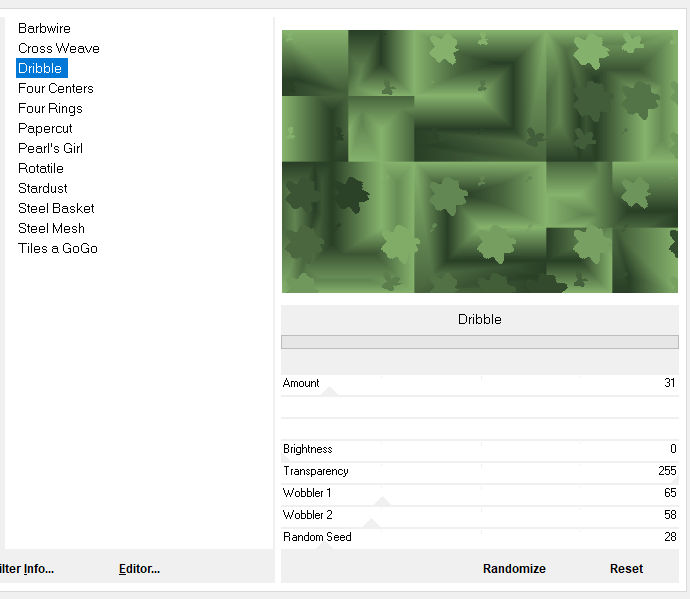Viewport: 690px width, 599px height.
Task: Select the Four Centers filter
Action: 55,88
